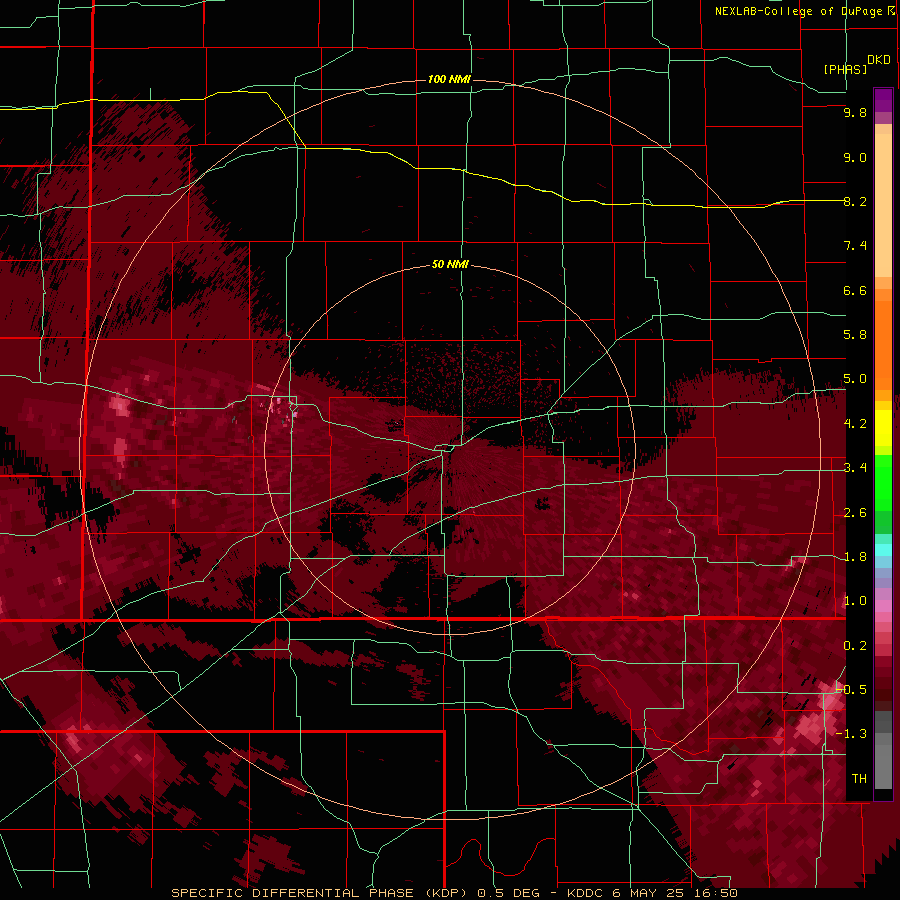Click the dark orange segment of the color bar

(x=883, y=344)
